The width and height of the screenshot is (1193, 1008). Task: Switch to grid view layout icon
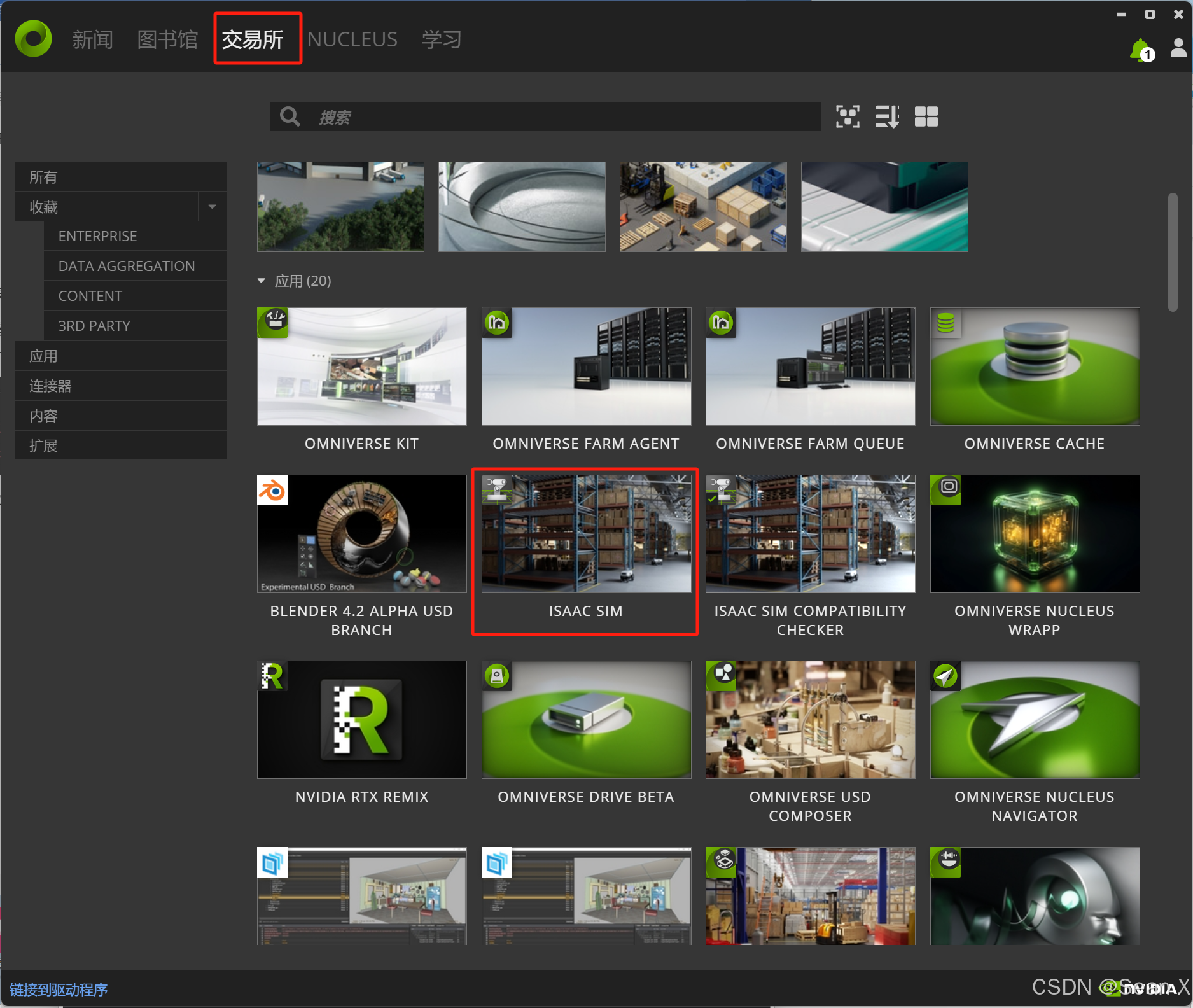tap(926, 117)
